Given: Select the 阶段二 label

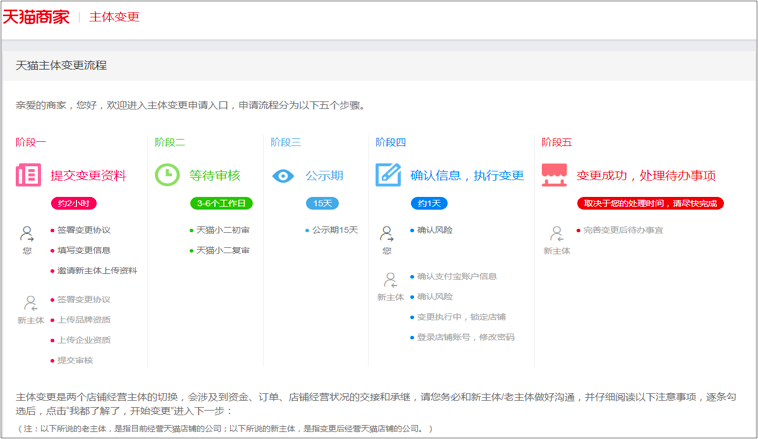Looking at the screenshot, I should click(x=170, y=142).
